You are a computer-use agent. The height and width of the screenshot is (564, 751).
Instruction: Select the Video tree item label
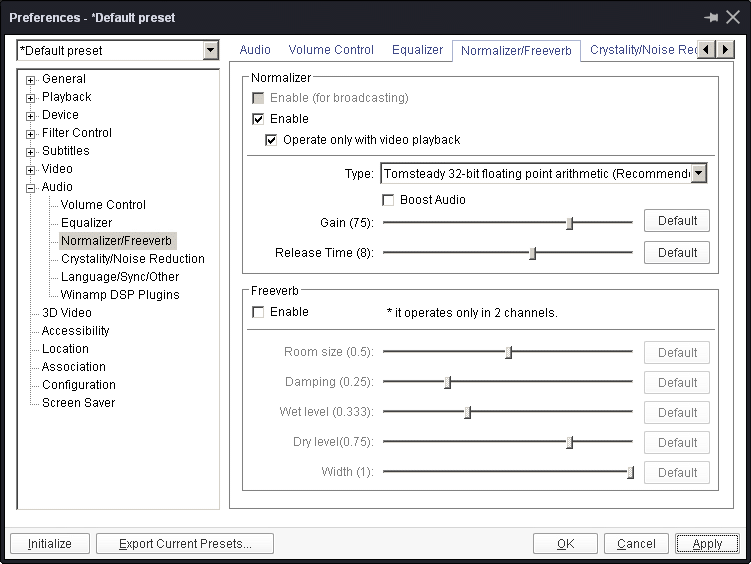coord(57,169)
